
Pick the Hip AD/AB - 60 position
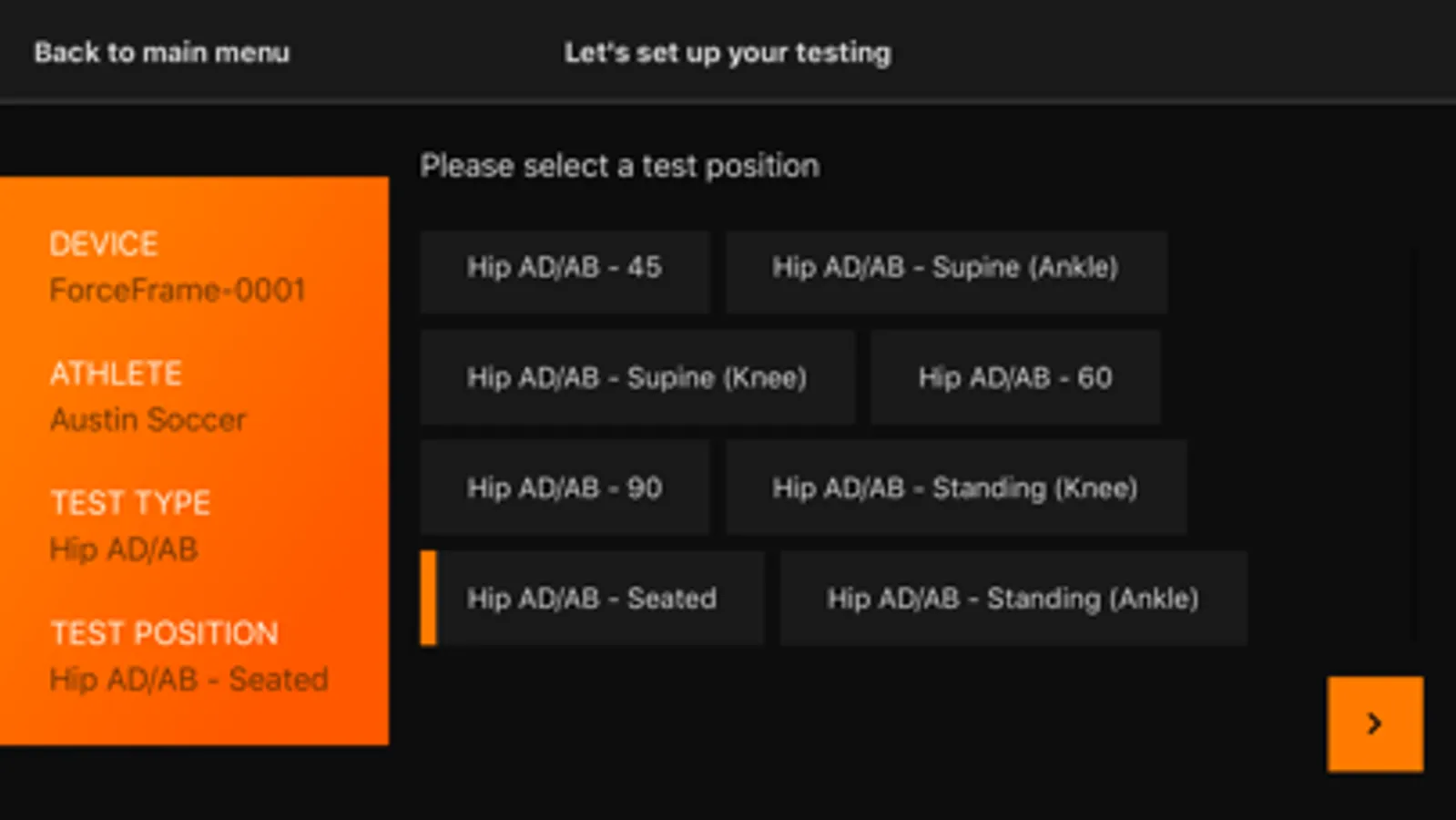pos(1015,379)
